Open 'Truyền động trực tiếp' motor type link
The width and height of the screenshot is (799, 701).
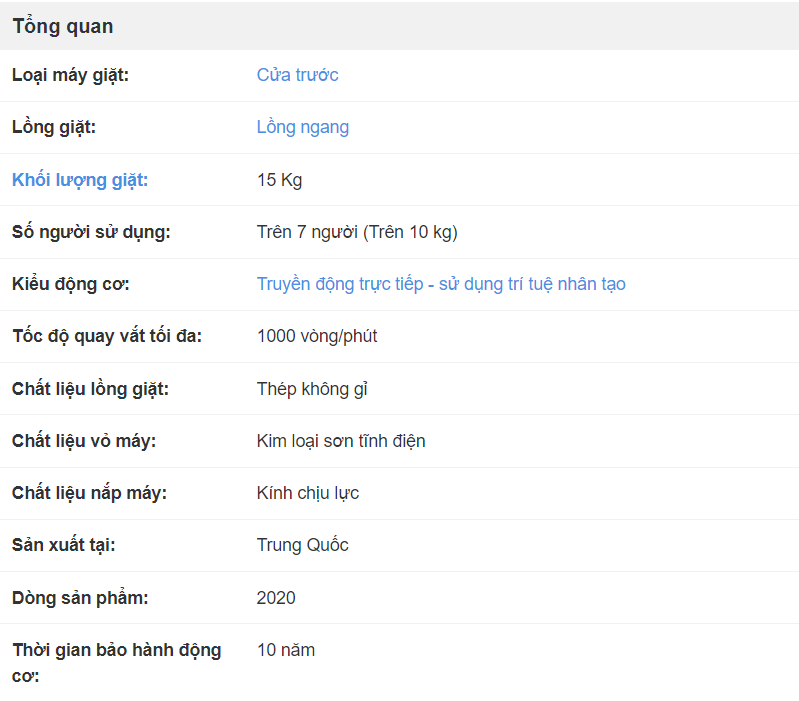(x=441, y=284)
